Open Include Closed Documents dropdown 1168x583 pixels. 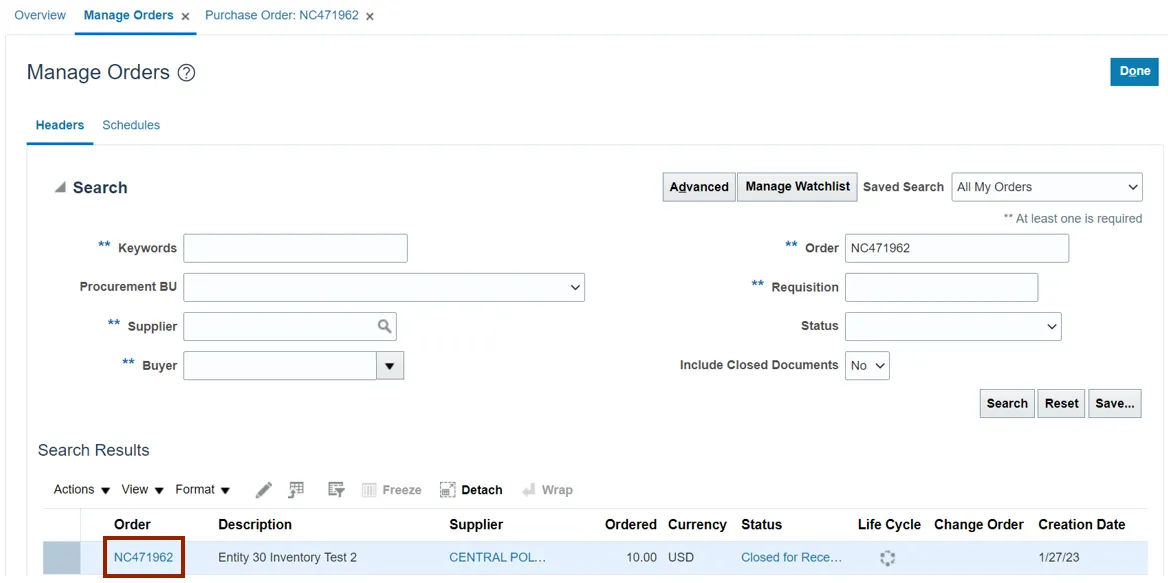point(867,366)
